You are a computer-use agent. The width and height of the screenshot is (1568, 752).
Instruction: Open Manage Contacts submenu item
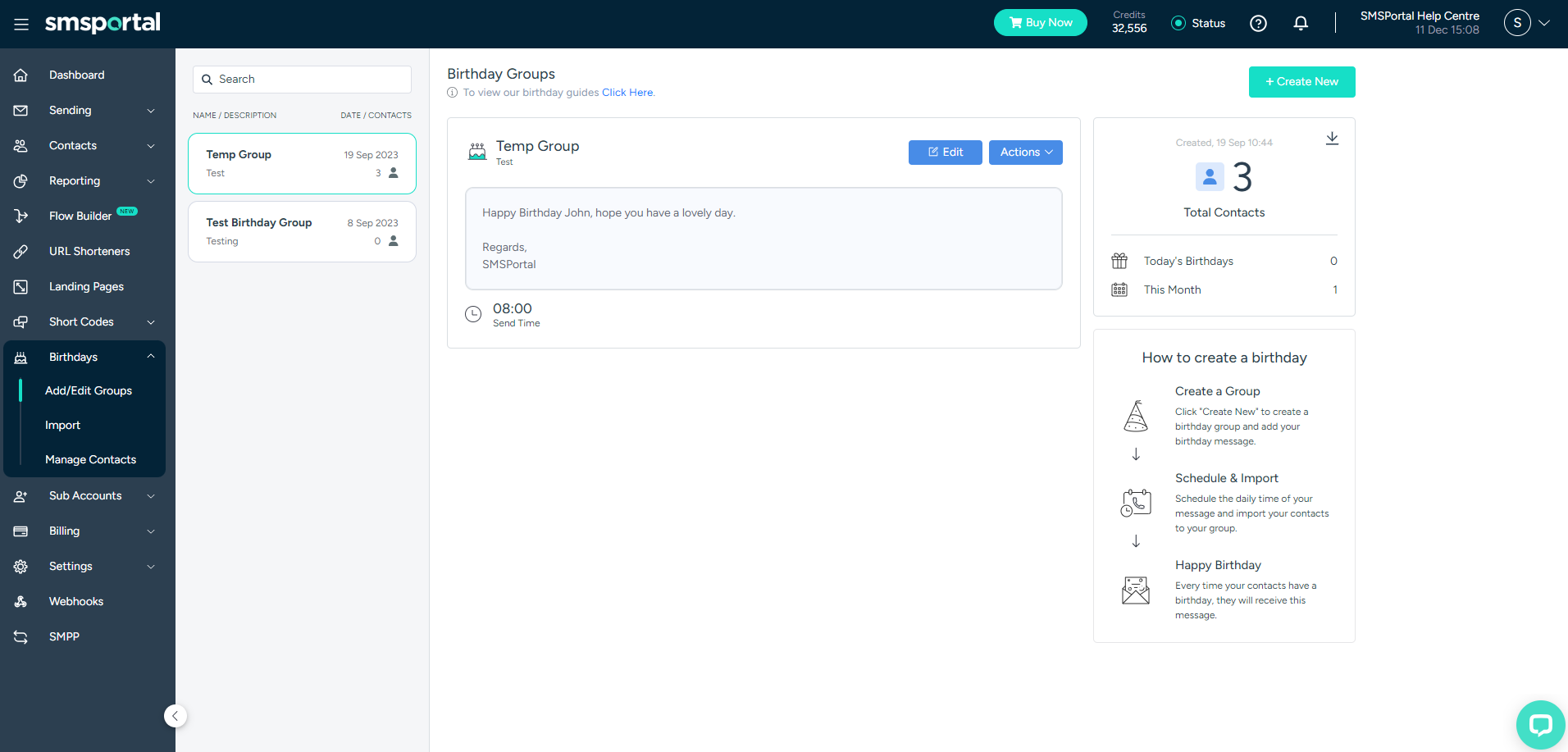point(91,459)
